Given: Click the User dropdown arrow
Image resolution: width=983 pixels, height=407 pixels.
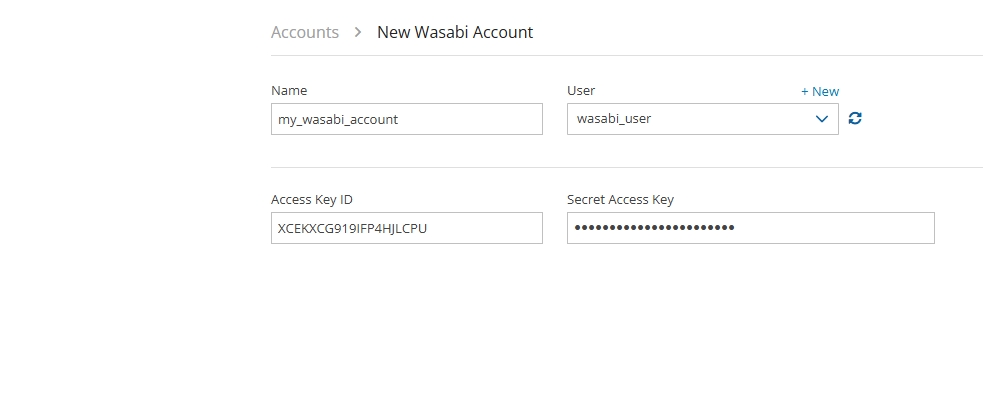Looking at the screenshot, I should point(822,118).
